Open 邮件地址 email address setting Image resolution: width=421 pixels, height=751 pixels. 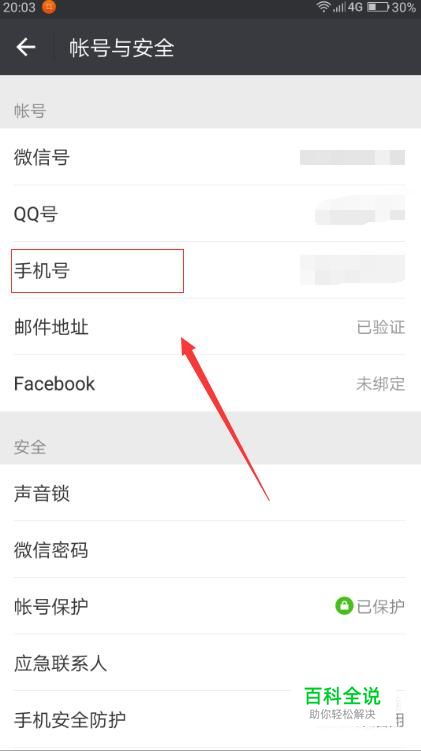pyautogui.click(x=210, y=327)
